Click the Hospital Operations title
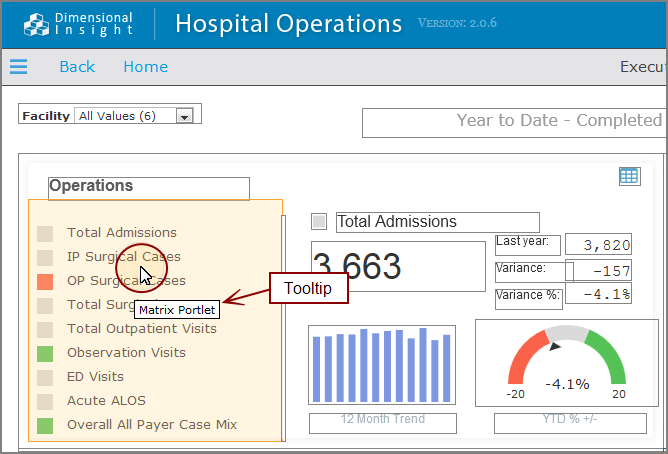The width and height of the screenshot is (668, 454). [288, 23]
